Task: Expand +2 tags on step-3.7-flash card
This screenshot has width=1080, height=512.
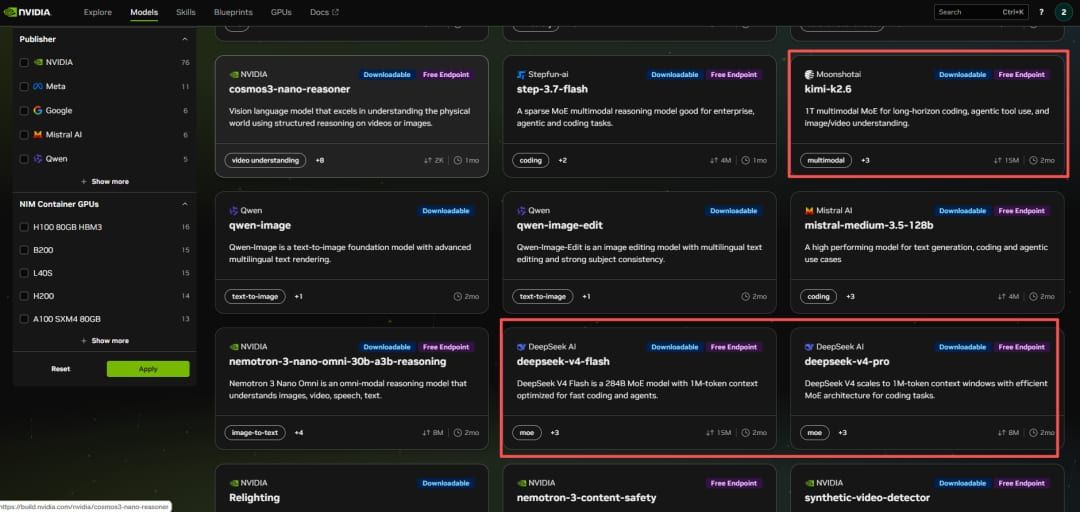Action: coord(562,161)
